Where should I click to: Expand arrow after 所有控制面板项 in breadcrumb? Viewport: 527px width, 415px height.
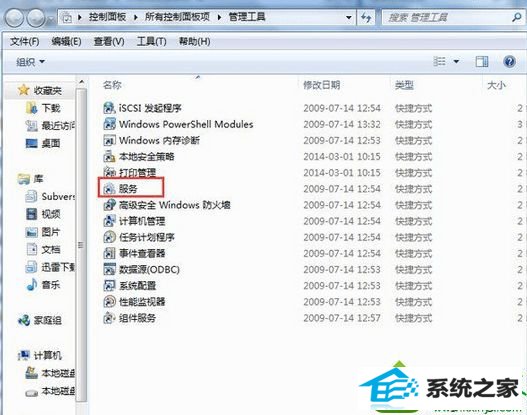click(x=219, y=17)
